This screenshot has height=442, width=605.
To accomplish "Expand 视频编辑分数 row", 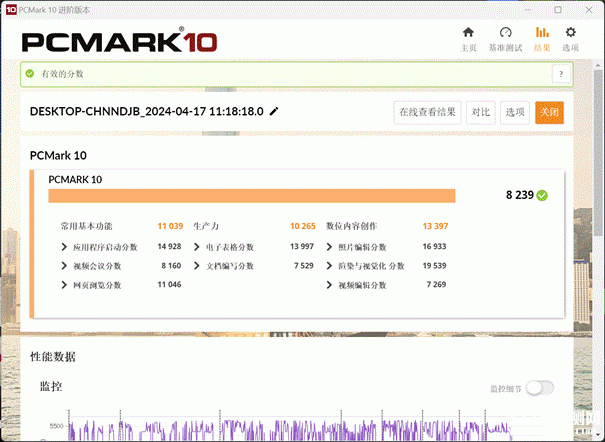I will click(329, 285).
